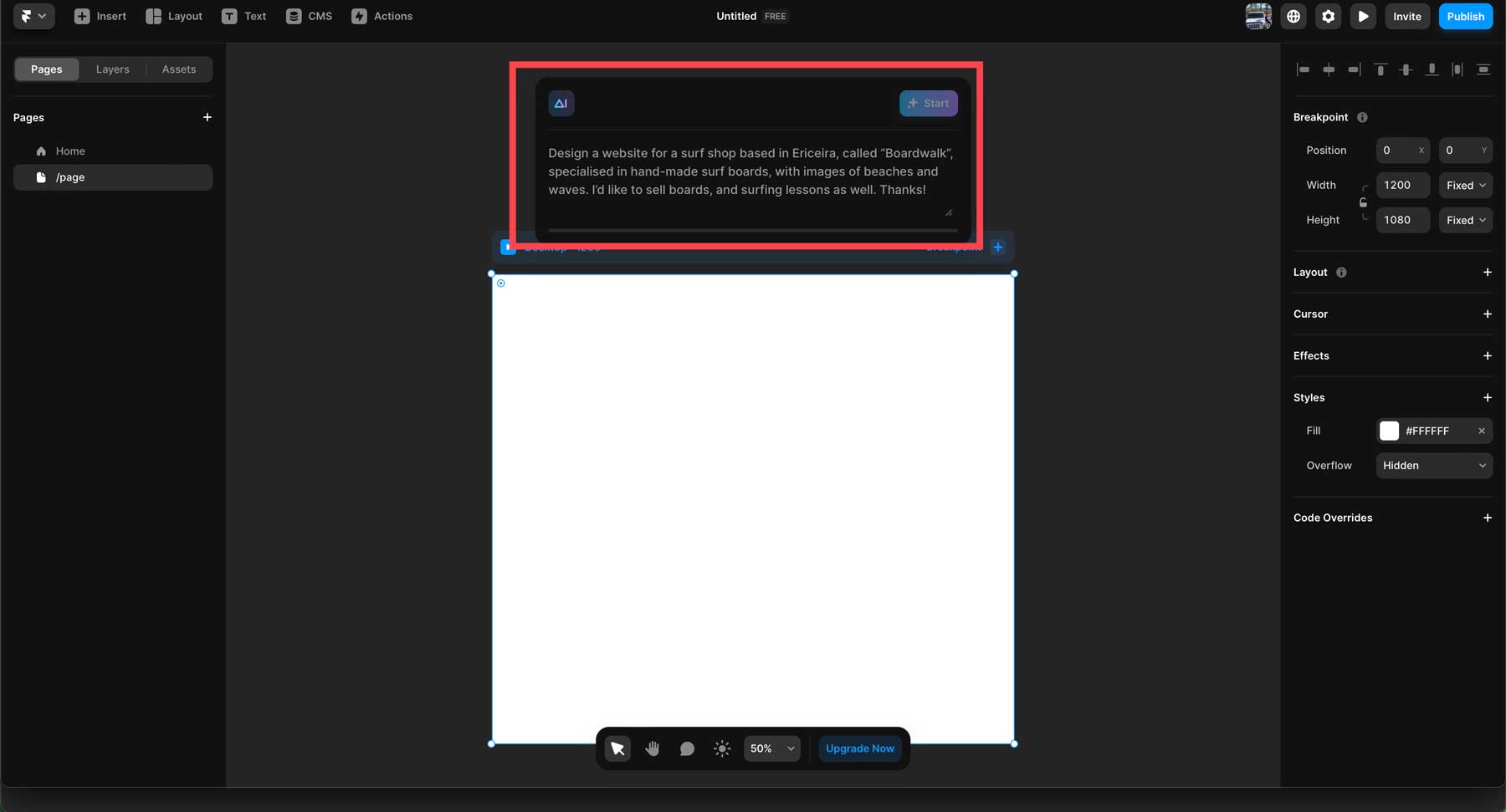Screen dimensions: 1506x812
Task: Open the zoom percentage dropdown
Action: tap(770, 748)
